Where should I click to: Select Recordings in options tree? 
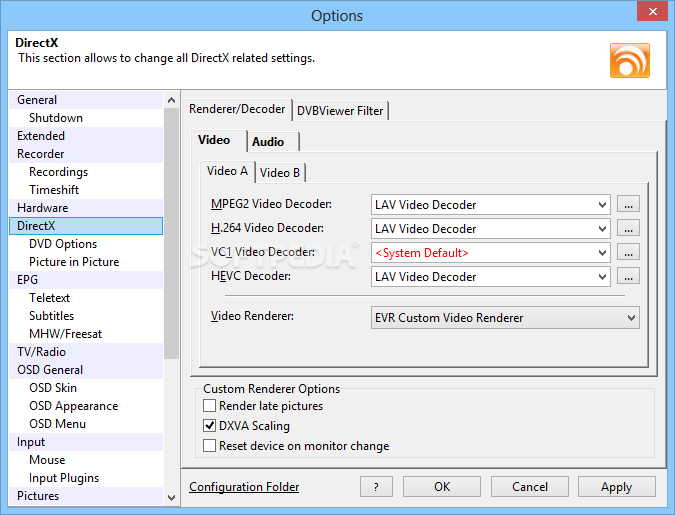pyautogui.click(x=86, y=172)
